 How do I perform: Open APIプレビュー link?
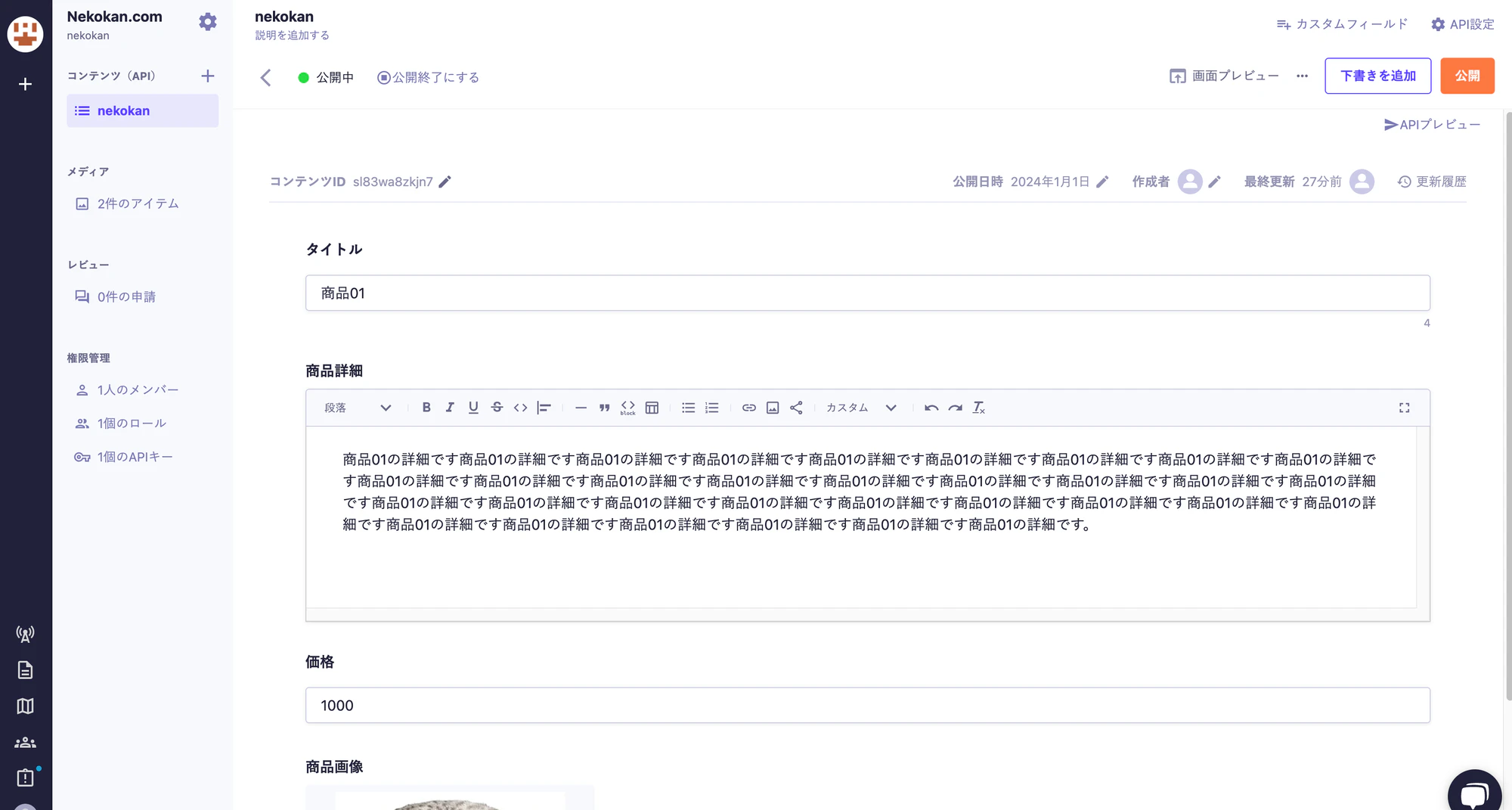[1432, 124]
